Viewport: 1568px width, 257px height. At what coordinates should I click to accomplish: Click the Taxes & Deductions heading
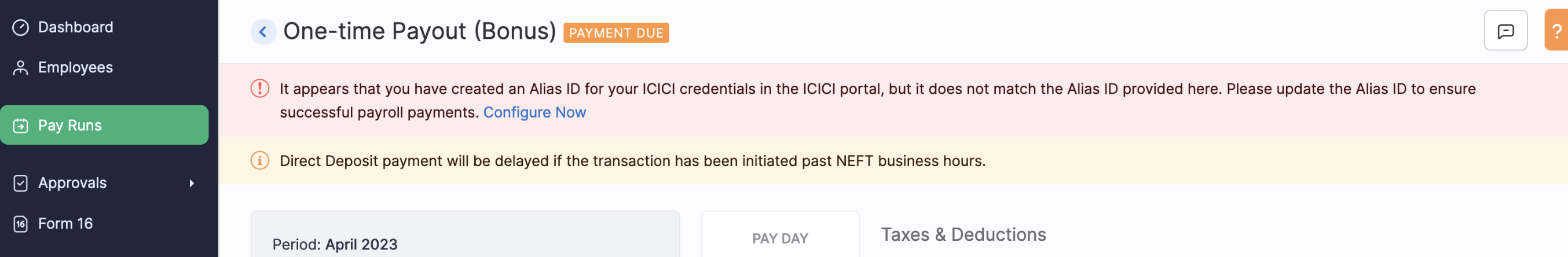coord(963,235)
